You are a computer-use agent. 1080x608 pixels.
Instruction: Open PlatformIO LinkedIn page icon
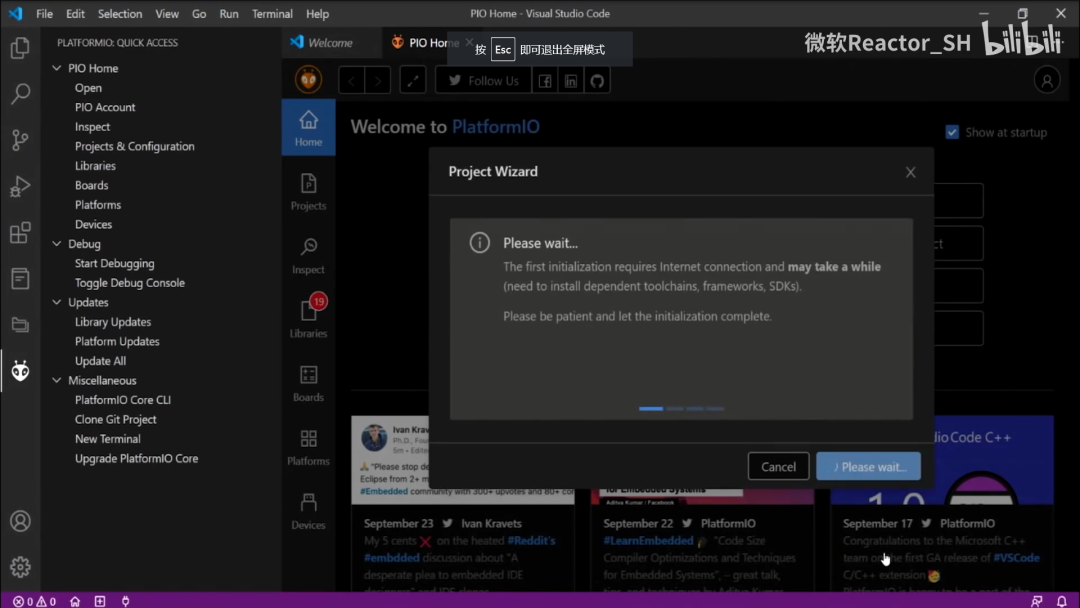click(571, 81)
